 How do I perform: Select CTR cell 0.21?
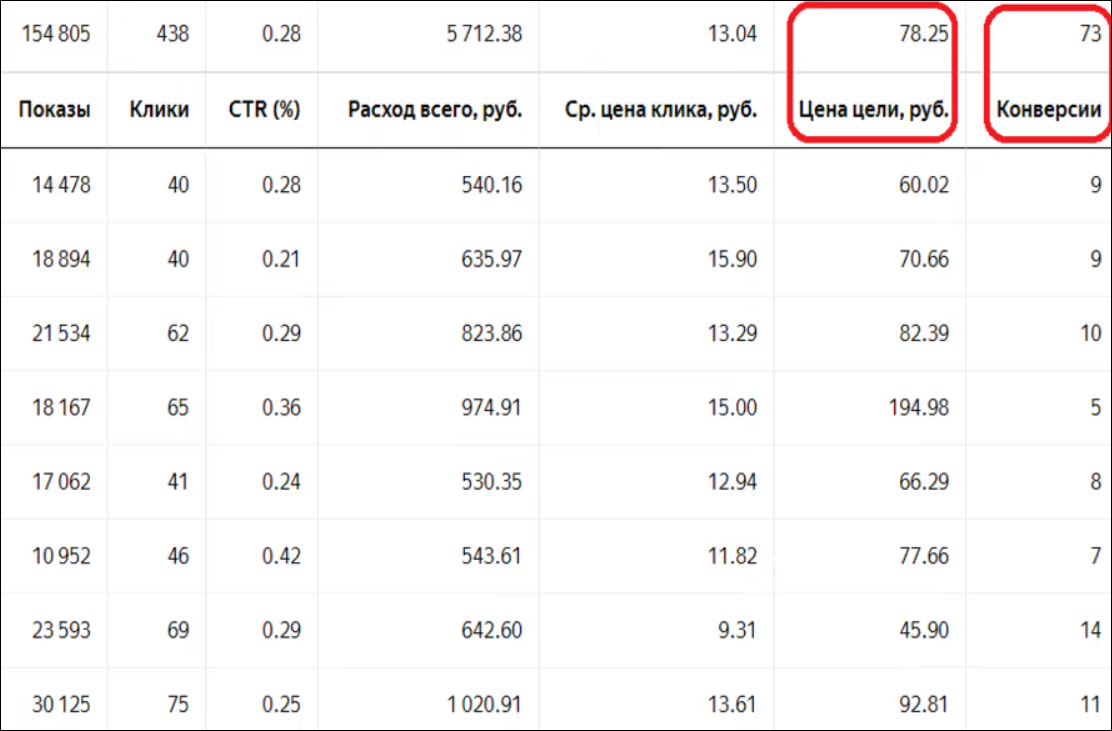click(x=281, y=260)
